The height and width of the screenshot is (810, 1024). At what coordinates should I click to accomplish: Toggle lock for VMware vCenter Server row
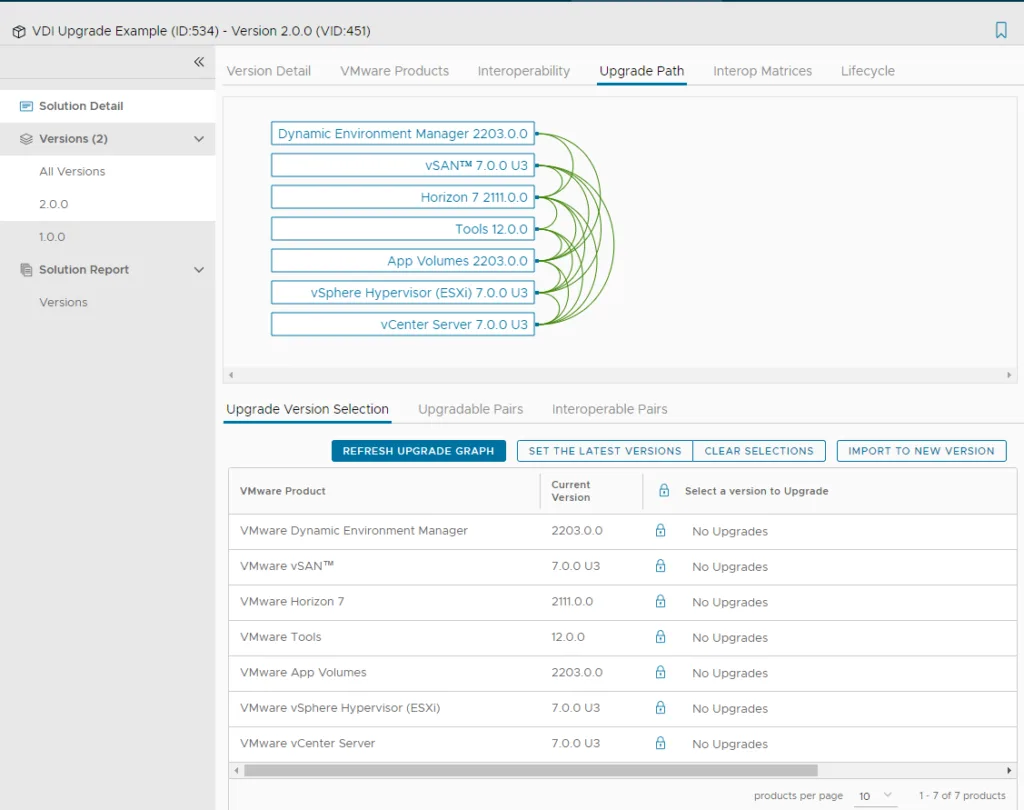(x=660, y=743)
